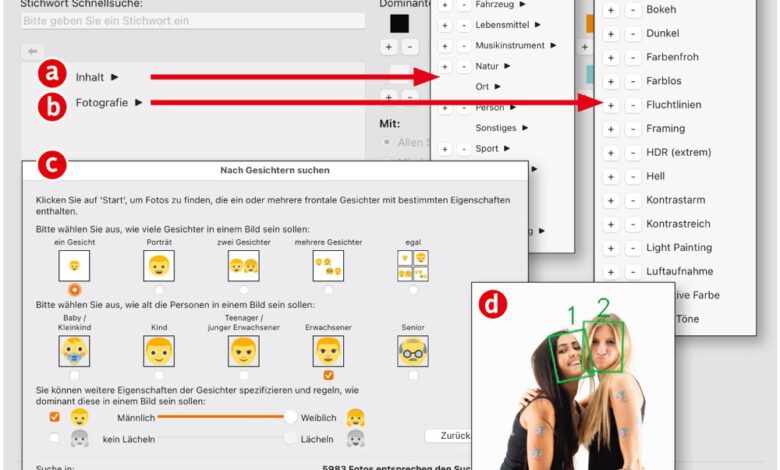Screen dimensions: 780x470
Task: Select the 'egal' faces icon
Action: coord(413,266)
